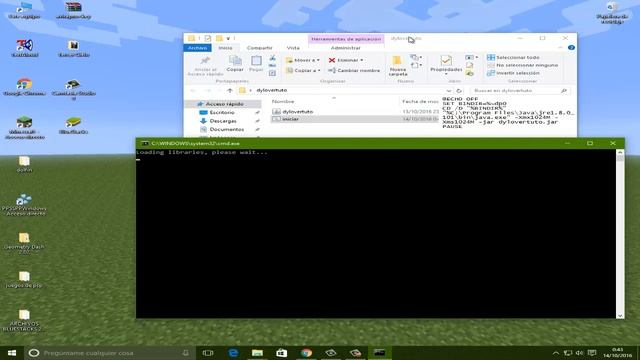
Task: Launch Microsoft Edge from the taskbar
Action: 233,353
